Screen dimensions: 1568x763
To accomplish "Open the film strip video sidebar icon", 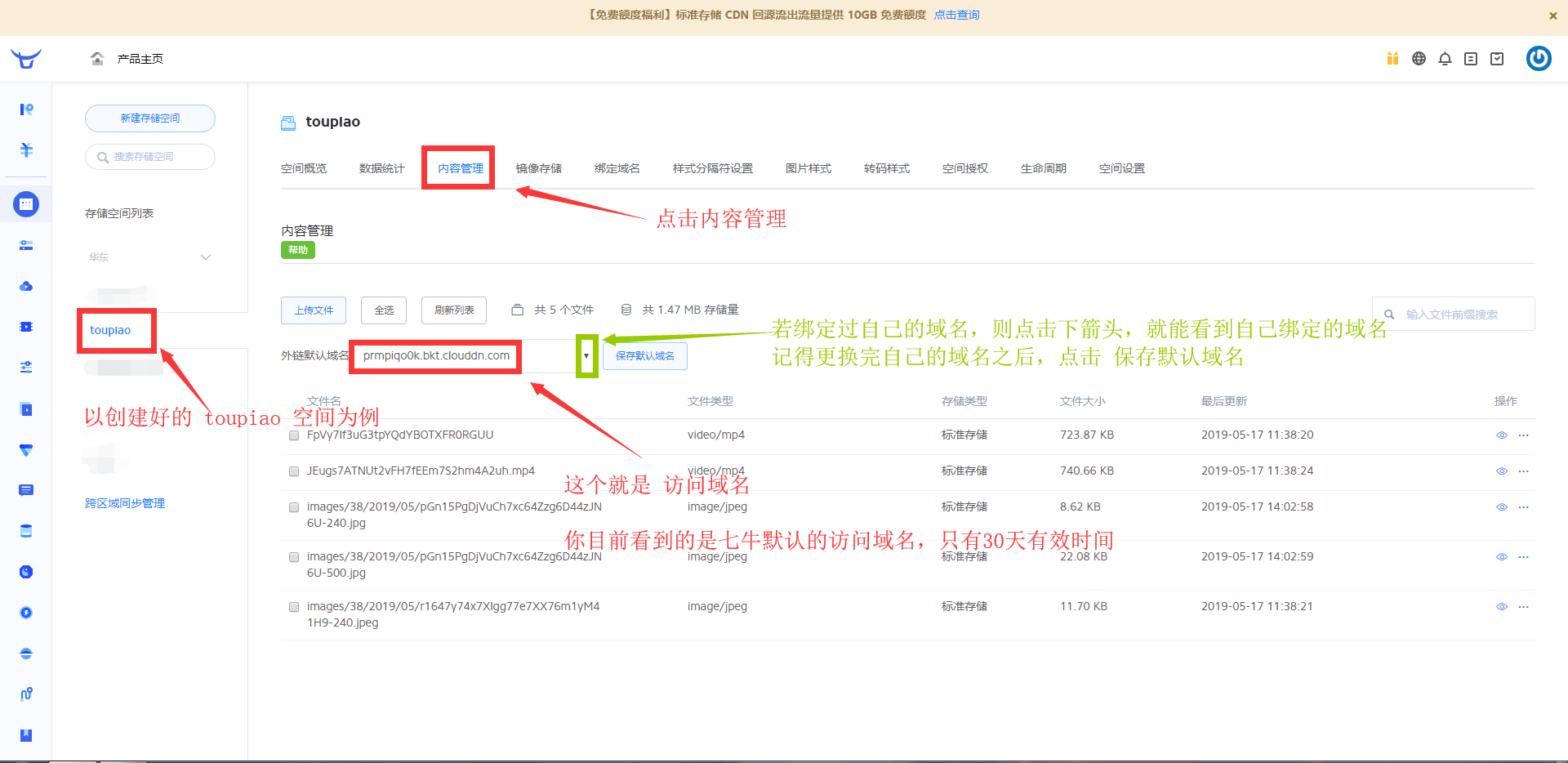I will coord(26,327).
